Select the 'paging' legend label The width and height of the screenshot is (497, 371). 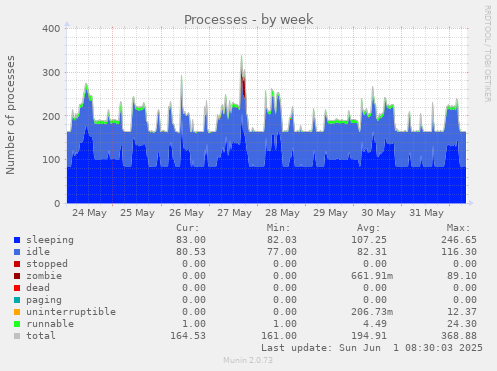coord(44,300)
